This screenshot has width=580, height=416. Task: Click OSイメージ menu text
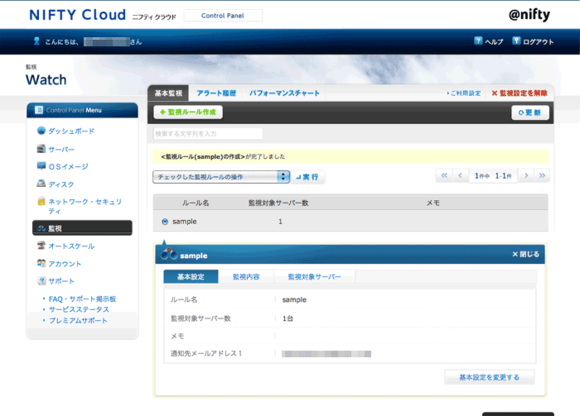68,167
